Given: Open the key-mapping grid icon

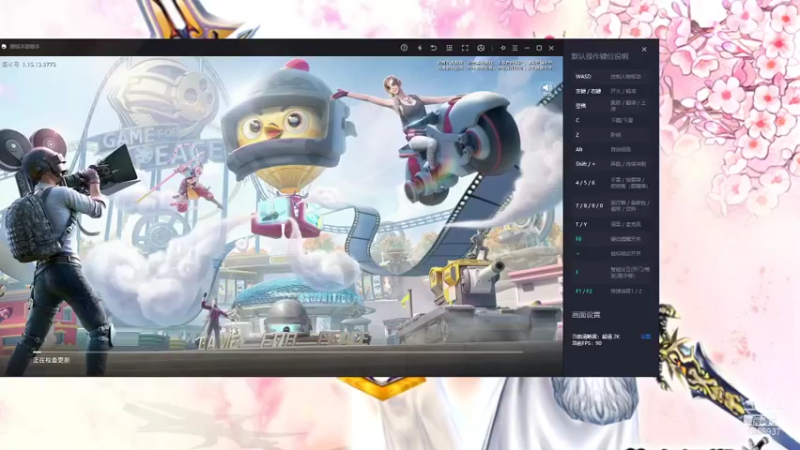Looking at the screenshot, I should point(449,47).
